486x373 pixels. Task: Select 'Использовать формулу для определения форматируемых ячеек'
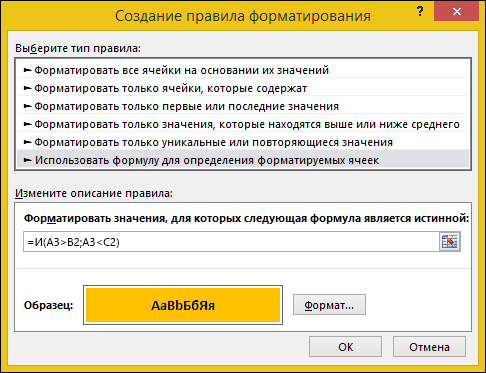[x=243, y=160]
